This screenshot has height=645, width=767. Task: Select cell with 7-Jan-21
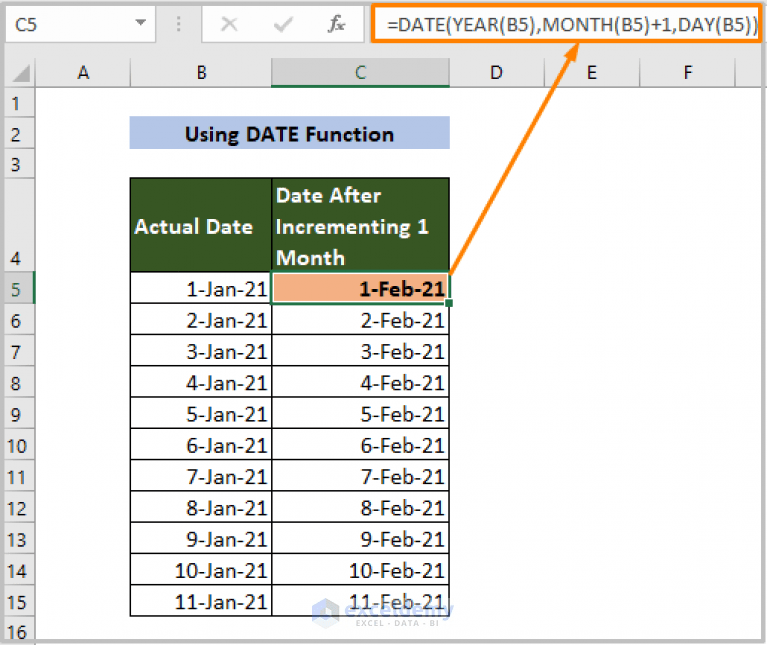201,476
